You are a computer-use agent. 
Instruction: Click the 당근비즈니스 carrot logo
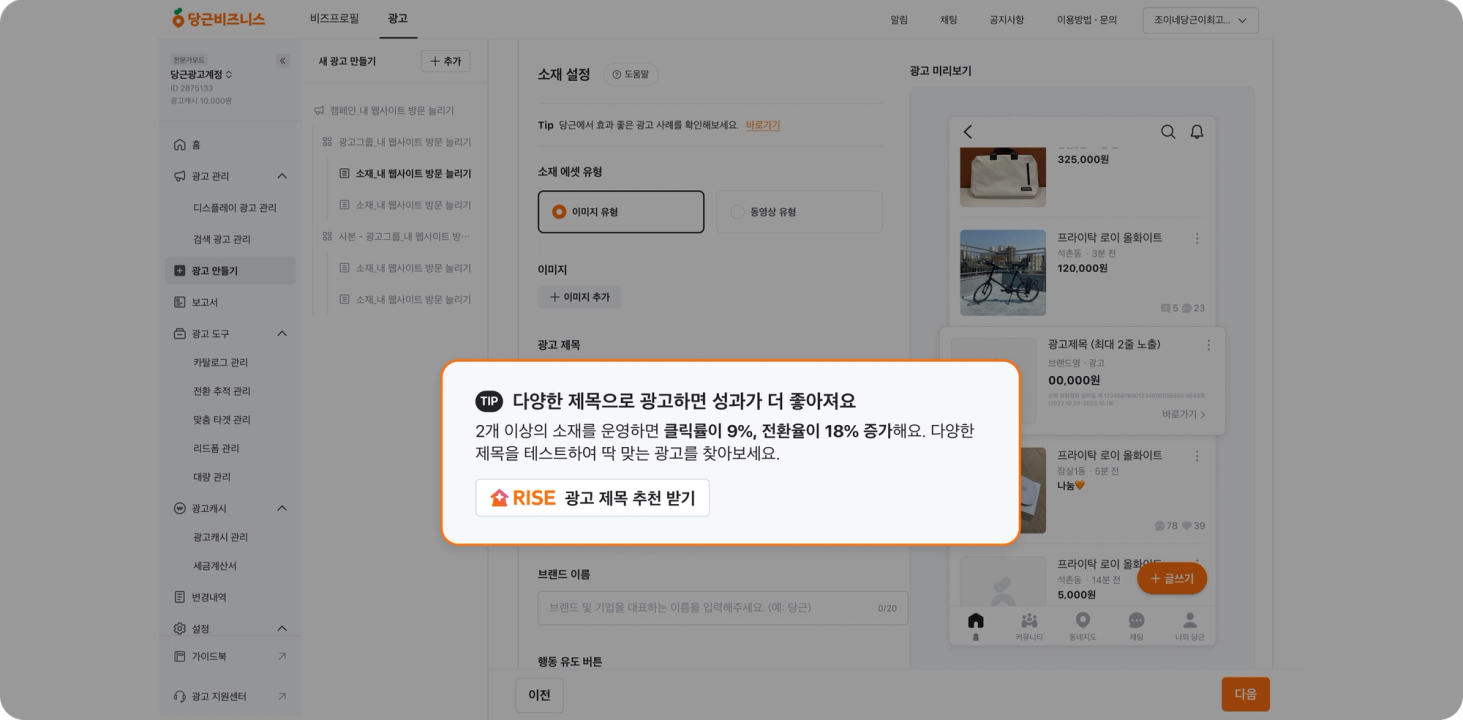(x=218, y=18)
